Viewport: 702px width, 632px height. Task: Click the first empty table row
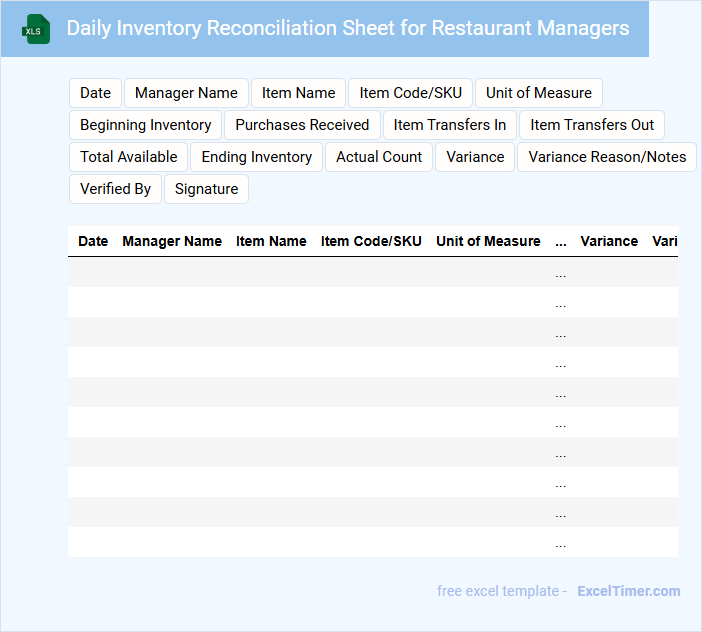(x=372, y=272)
